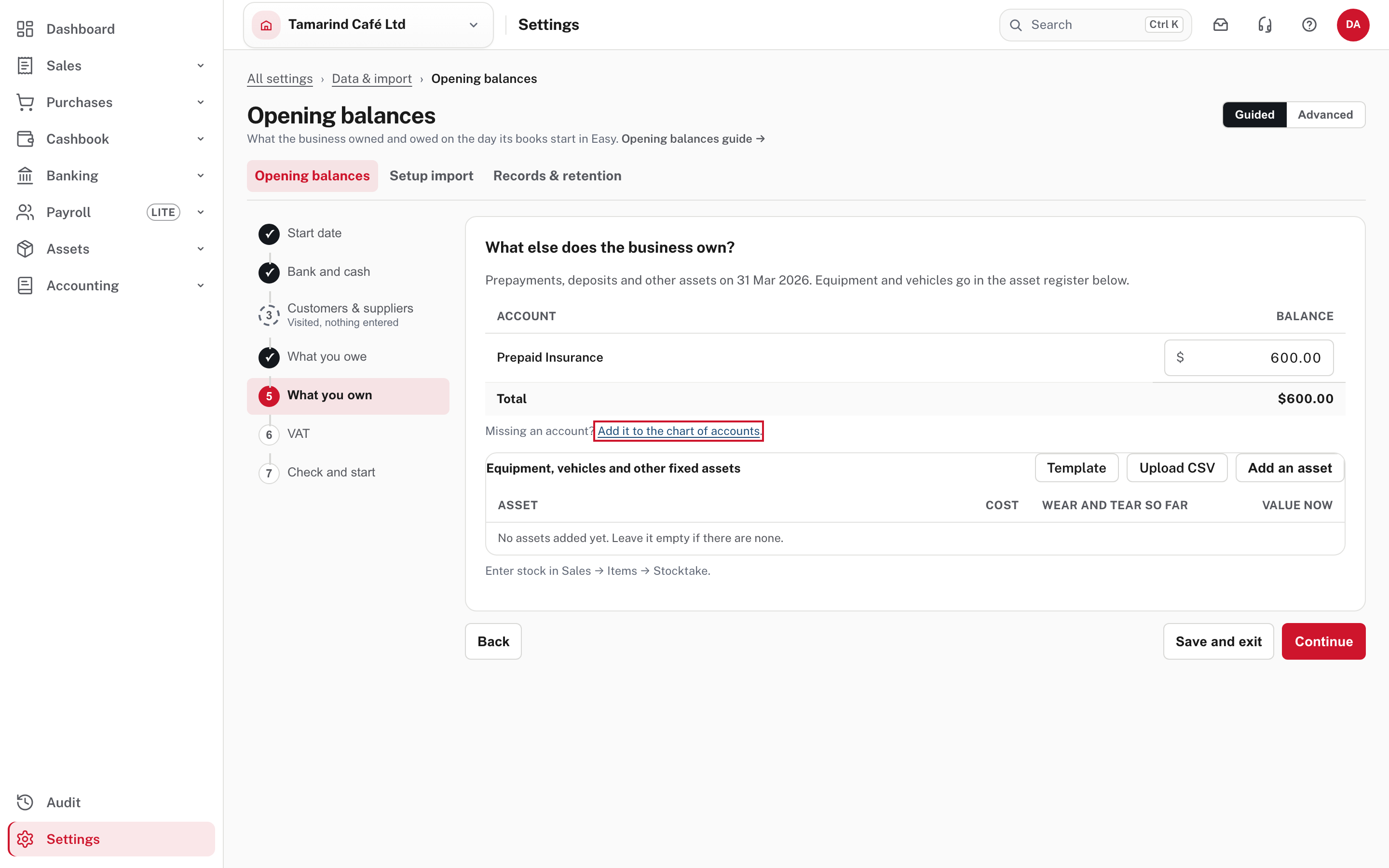Expand the Cashbook menu chevron

(x=200, y=139)
